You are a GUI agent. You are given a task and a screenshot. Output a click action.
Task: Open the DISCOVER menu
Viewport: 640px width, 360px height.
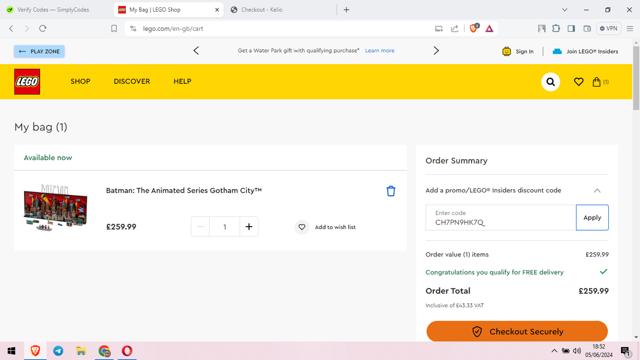[x=132, y=81]
